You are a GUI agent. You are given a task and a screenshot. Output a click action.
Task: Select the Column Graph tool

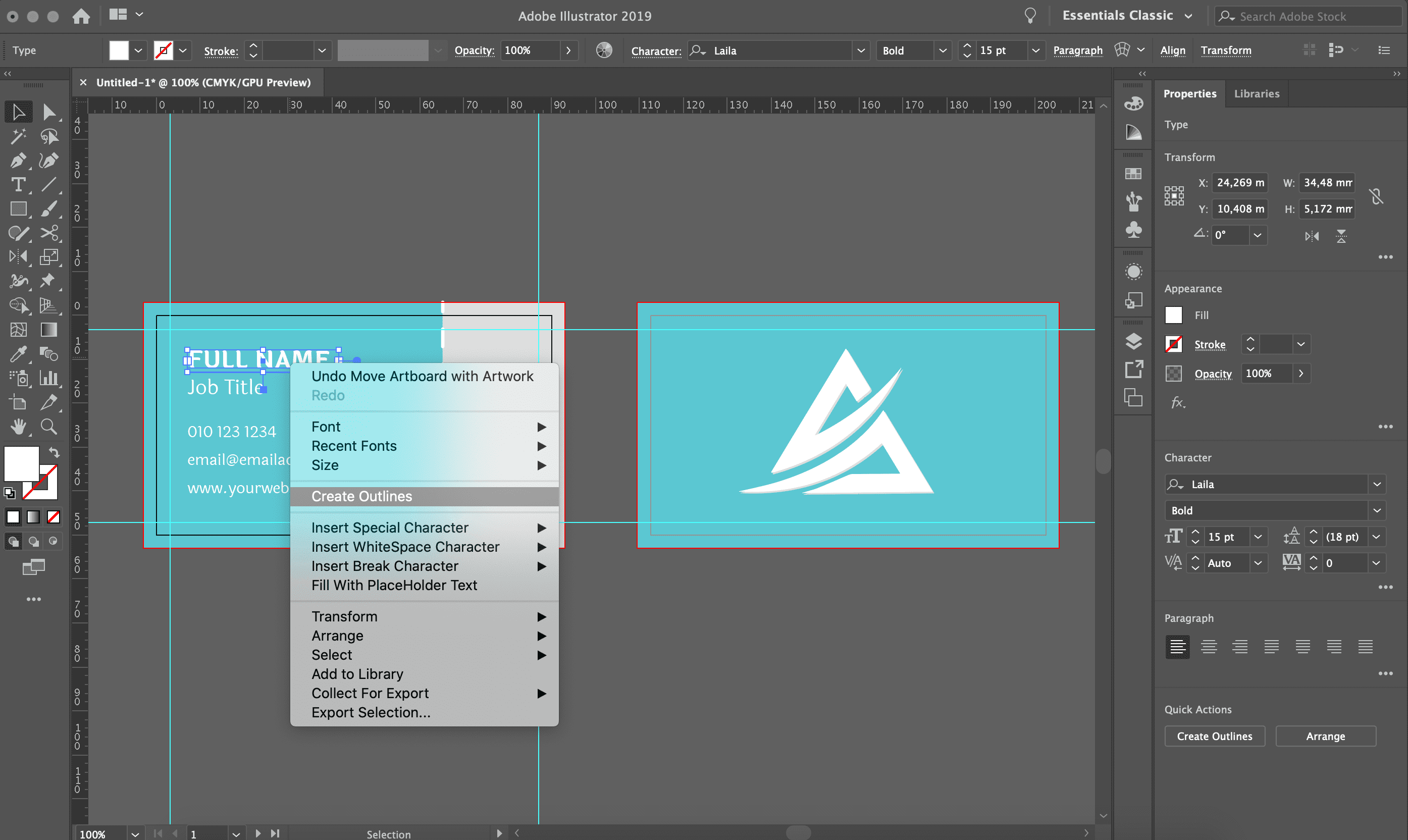point(48,378)
